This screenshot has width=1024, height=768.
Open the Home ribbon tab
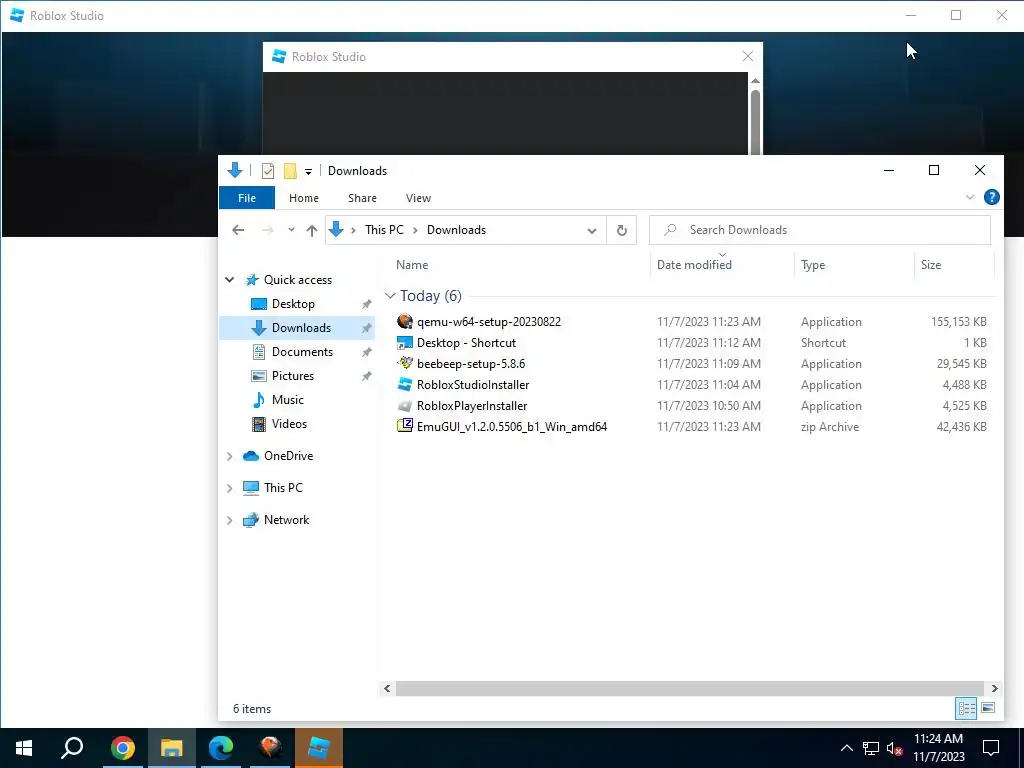(304, 198)
